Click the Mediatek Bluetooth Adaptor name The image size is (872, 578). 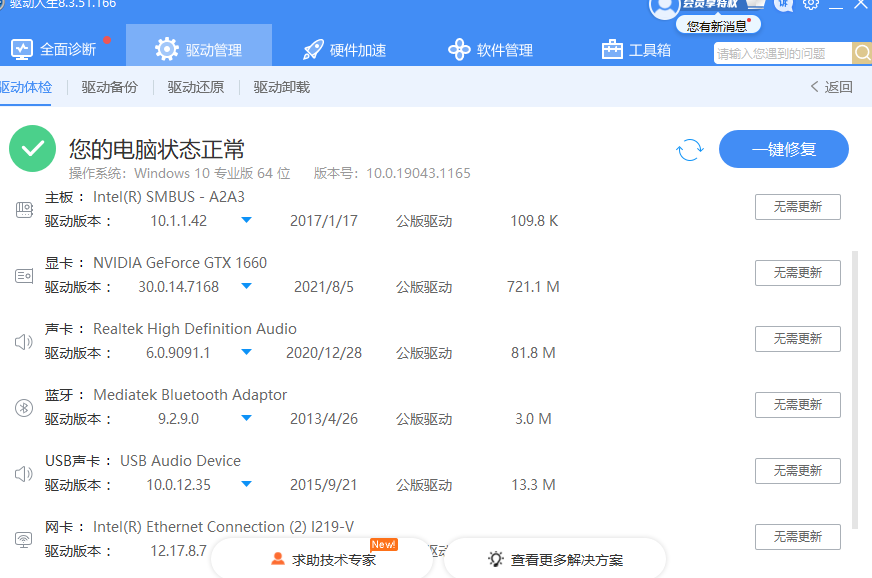tap(190, 395)
